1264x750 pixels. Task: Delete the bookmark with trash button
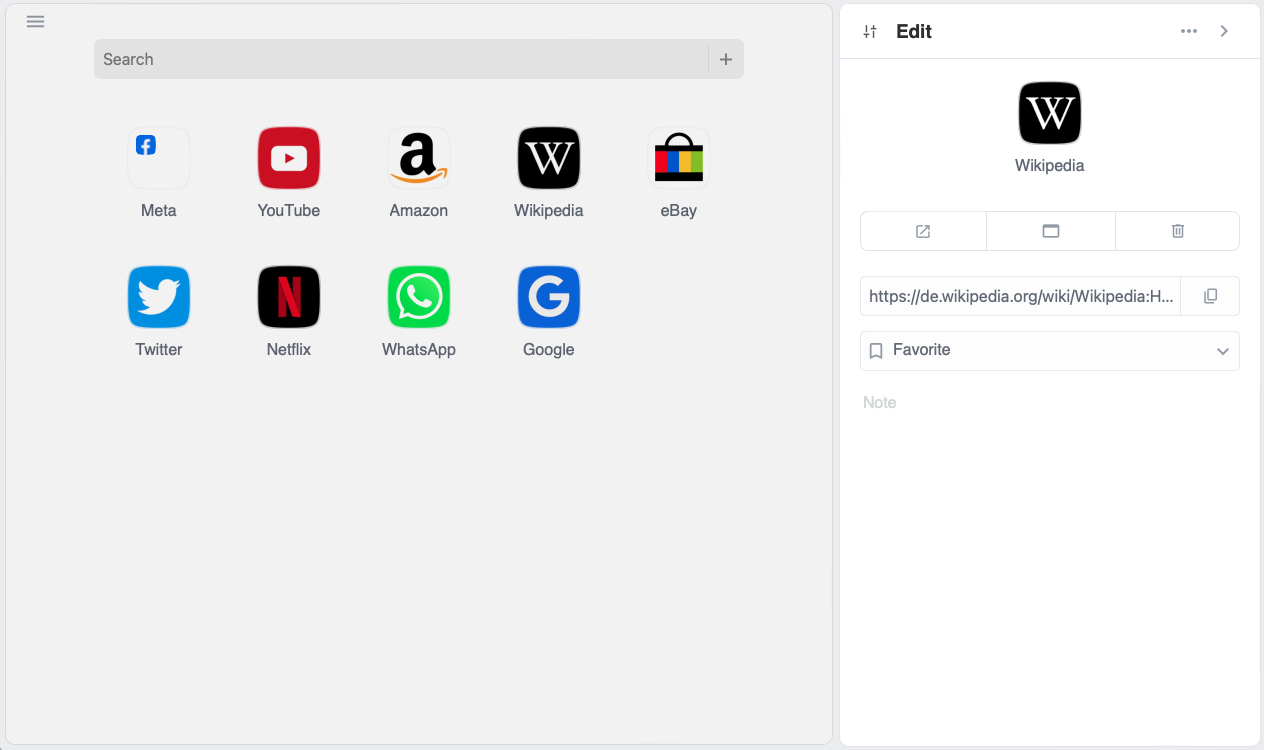pos(1178,231)
